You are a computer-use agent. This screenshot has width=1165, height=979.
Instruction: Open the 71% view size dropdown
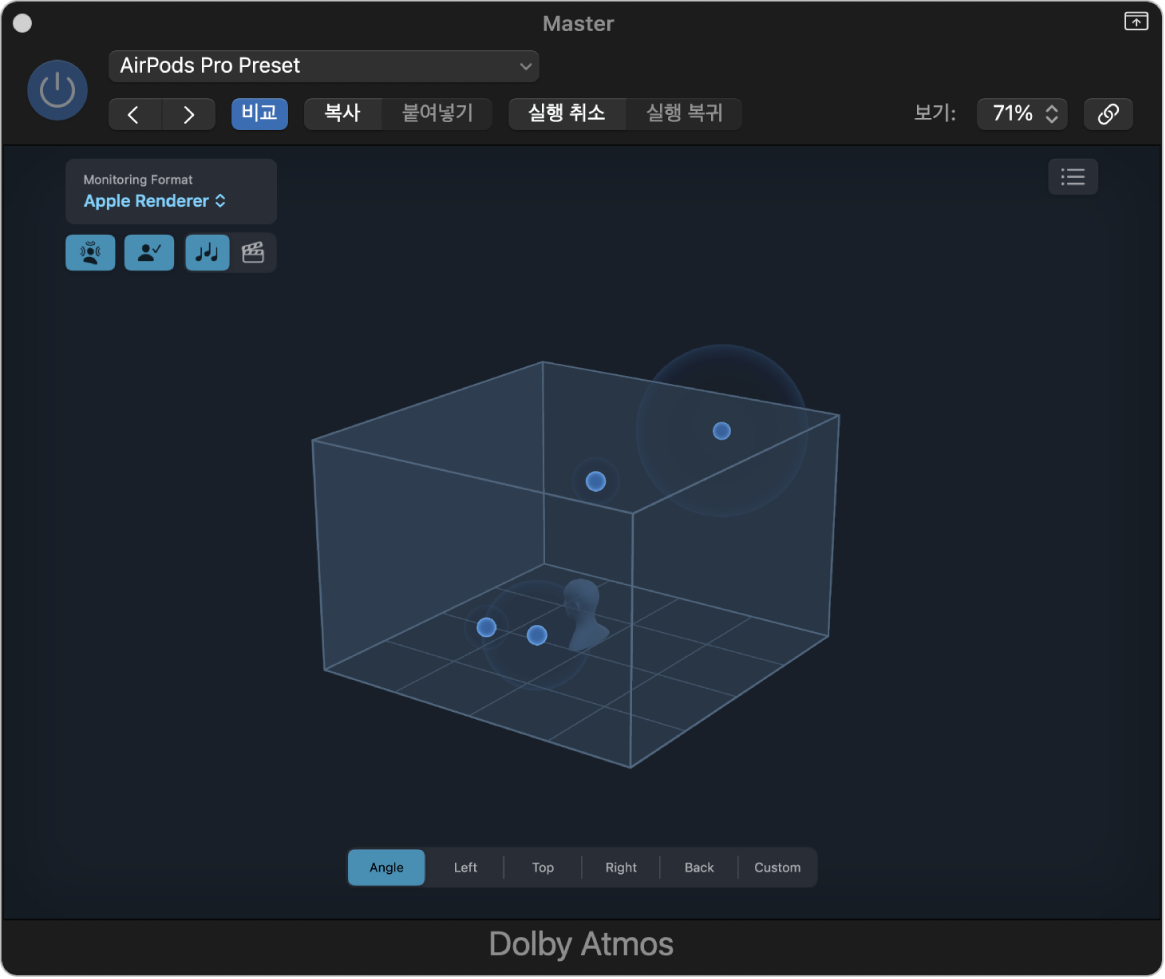click(x=1022, y=114)
